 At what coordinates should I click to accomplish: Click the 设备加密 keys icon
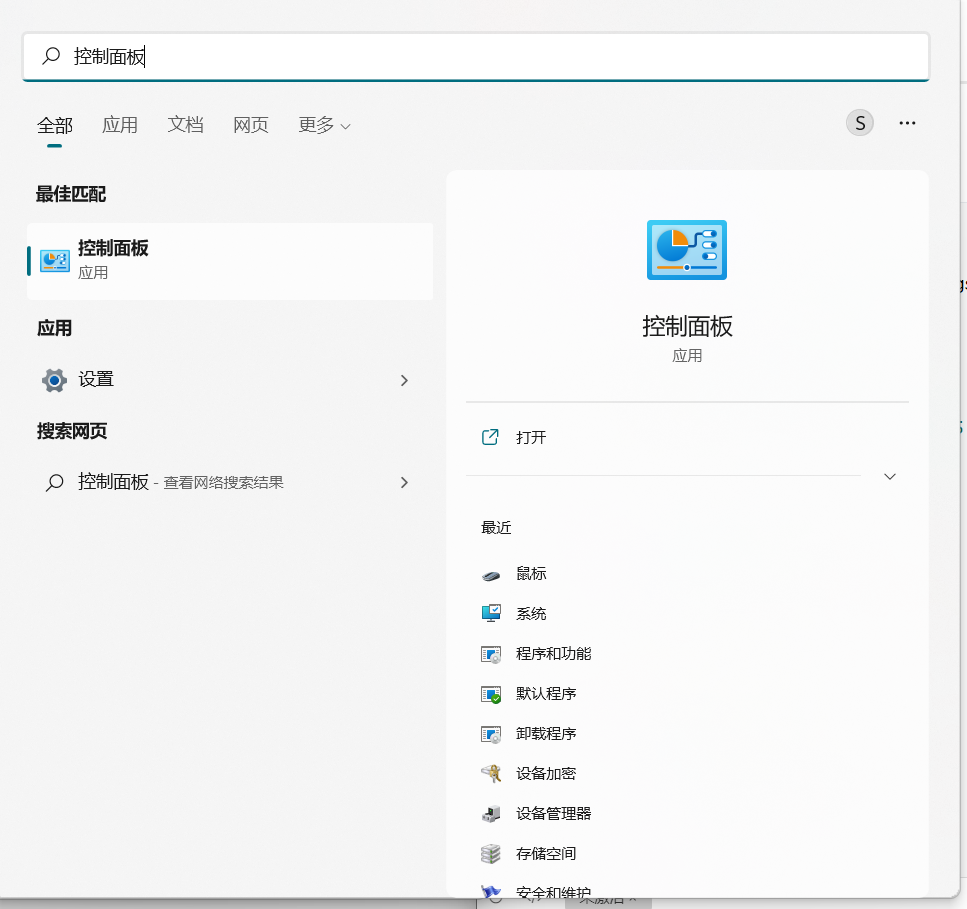click(x=491, y=773)
